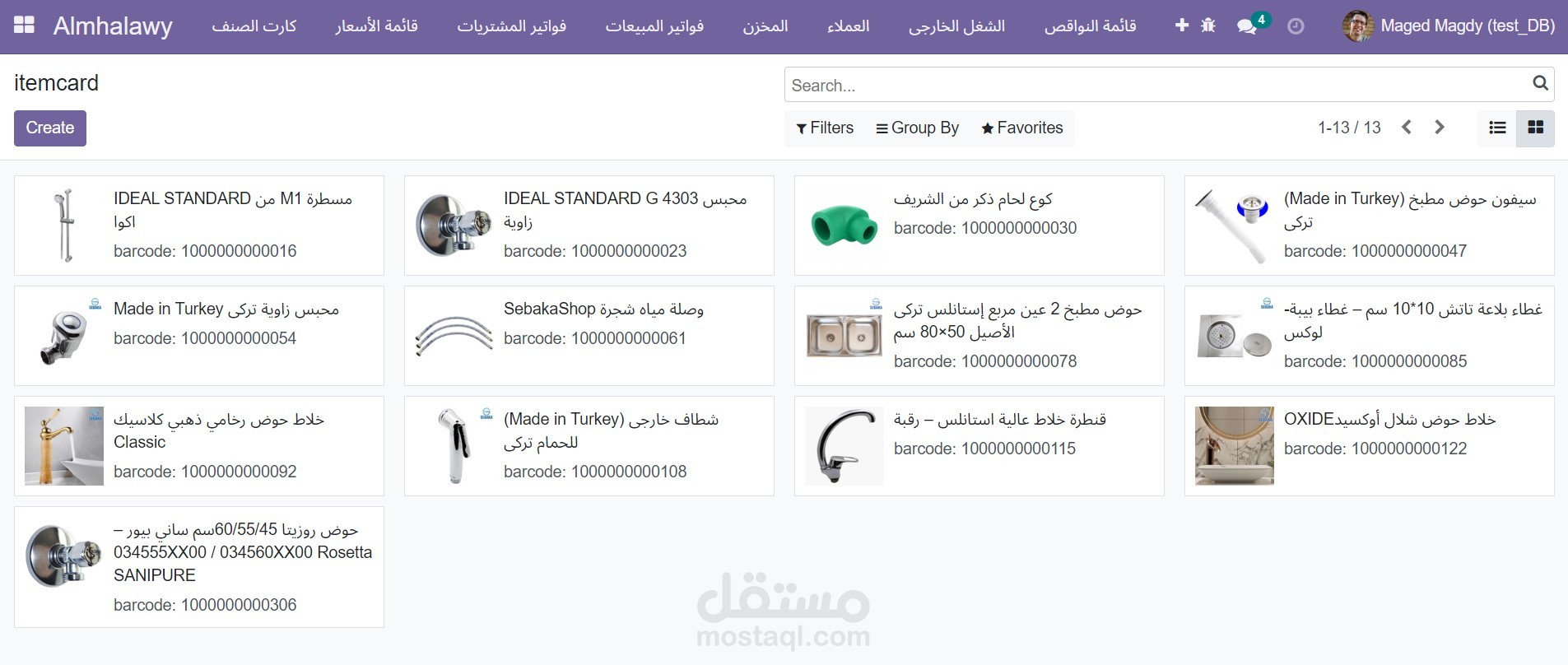Screen dimensions: 1568x665
Task: Open the high-neck faucet thumbnail barcode 1000000000115
Action: (844, 446)
